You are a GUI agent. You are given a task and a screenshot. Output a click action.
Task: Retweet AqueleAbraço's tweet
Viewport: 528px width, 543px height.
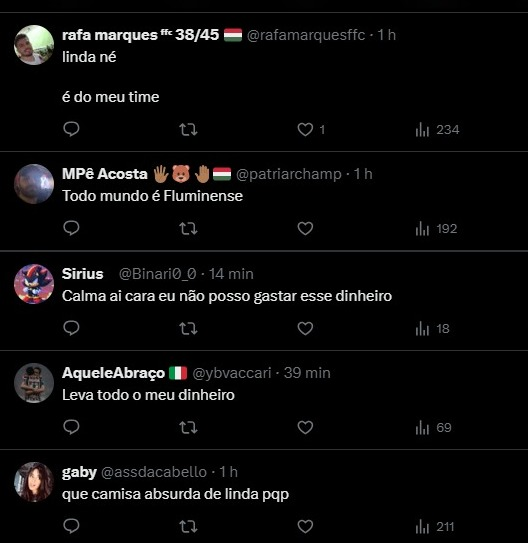click(188, 428)
